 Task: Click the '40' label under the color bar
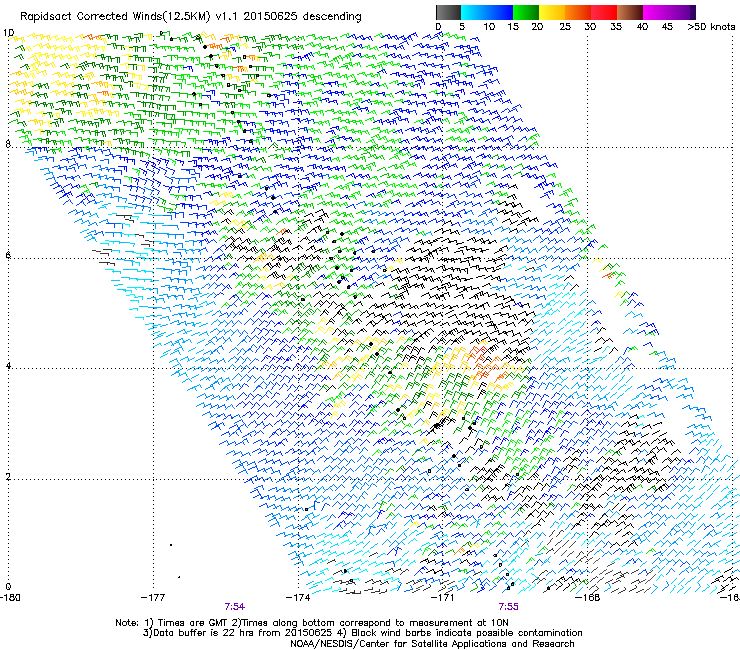click(x=642, y=27)
